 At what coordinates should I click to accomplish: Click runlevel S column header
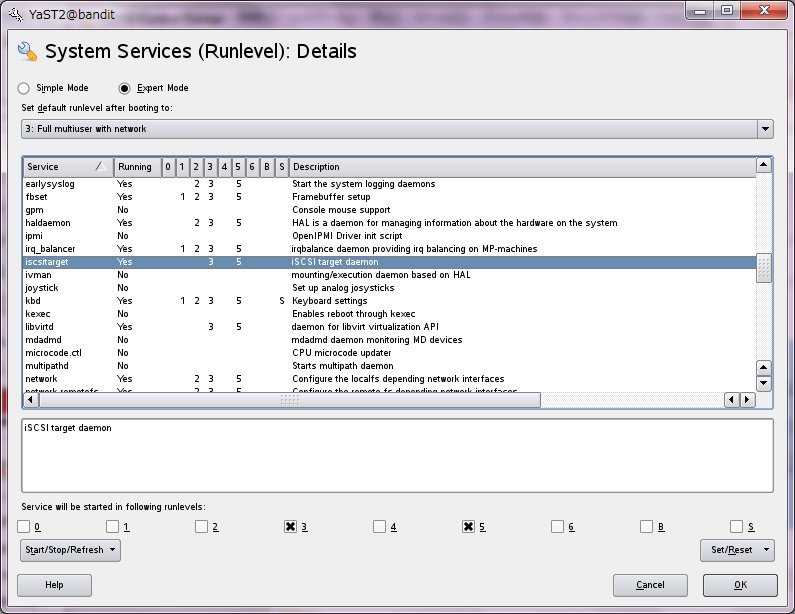coord(282,167)
